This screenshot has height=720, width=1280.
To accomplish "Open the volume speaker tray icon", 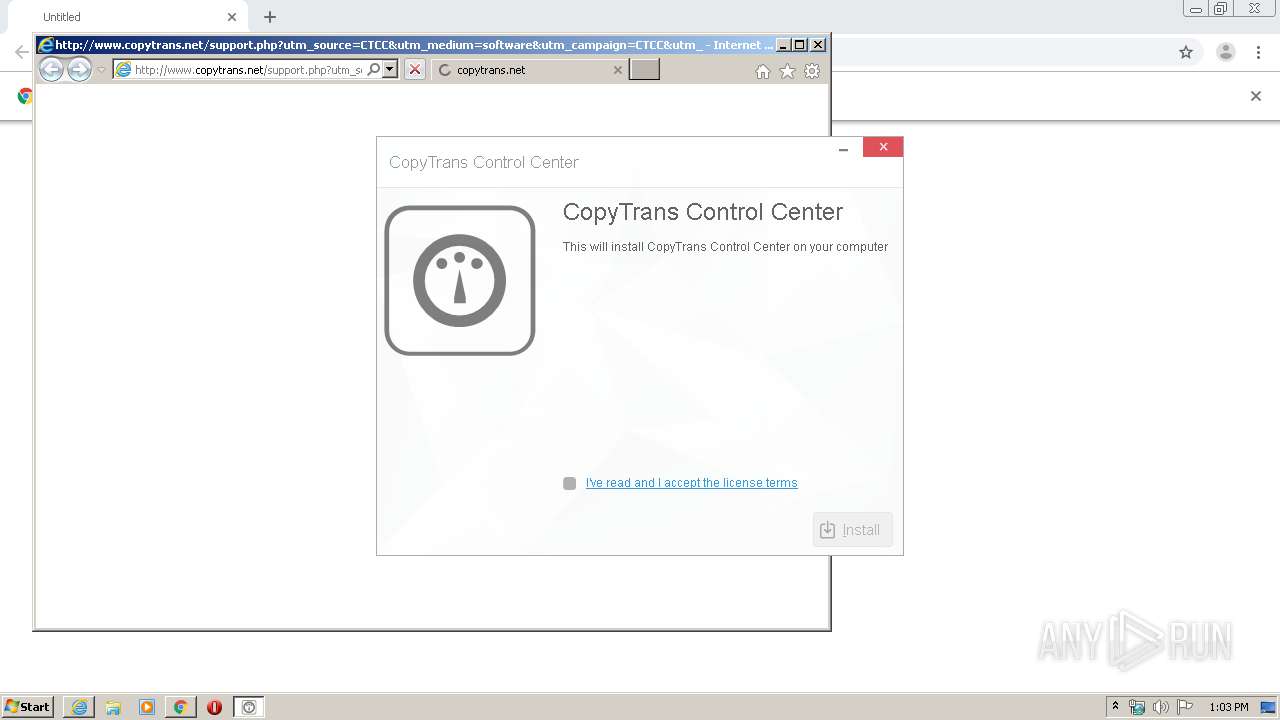I will click(1161, 707).
